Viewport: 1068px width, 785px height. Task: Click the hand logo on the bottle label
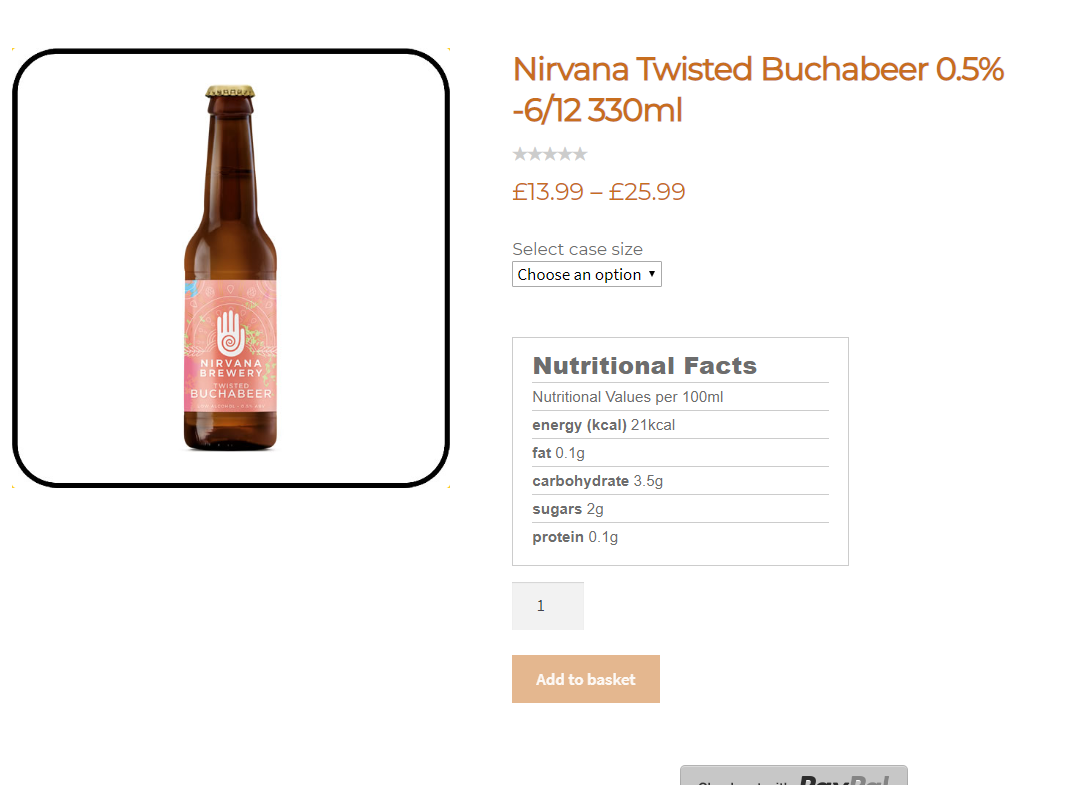point(230,331)
